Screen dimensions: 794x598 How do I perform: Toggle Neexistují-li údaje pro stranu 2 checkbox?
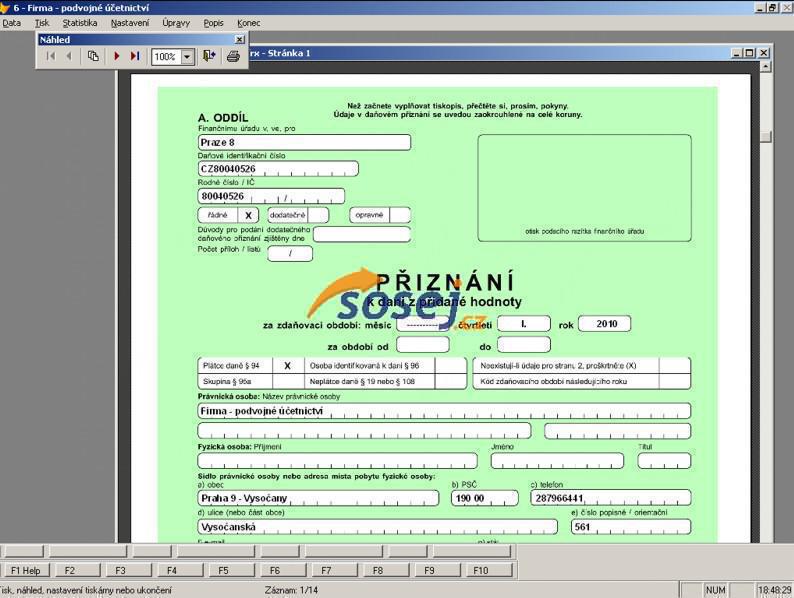click(x=675, y=366)
